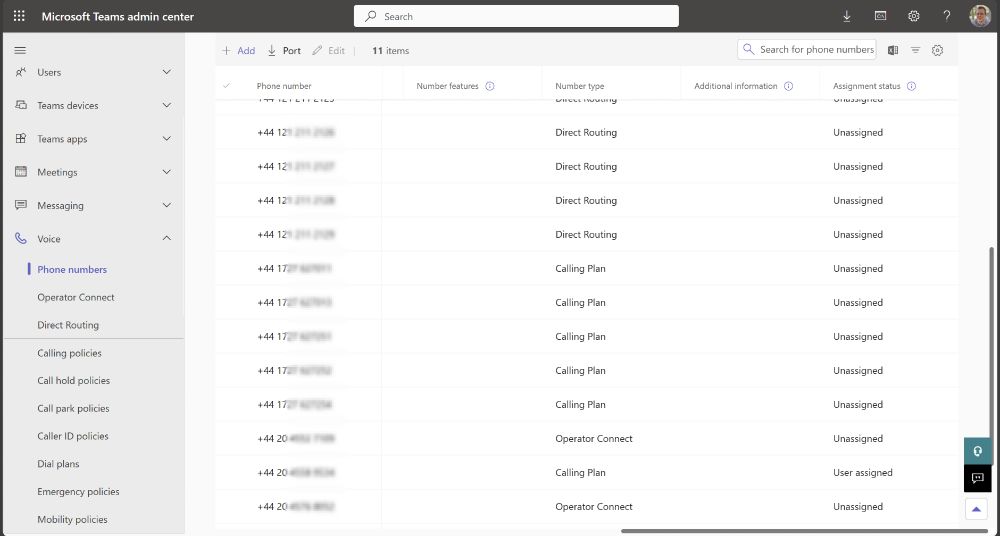Screen dimensions: 1000x536
Task: Collapse the Voice section chevron
Action: [166, 238]
